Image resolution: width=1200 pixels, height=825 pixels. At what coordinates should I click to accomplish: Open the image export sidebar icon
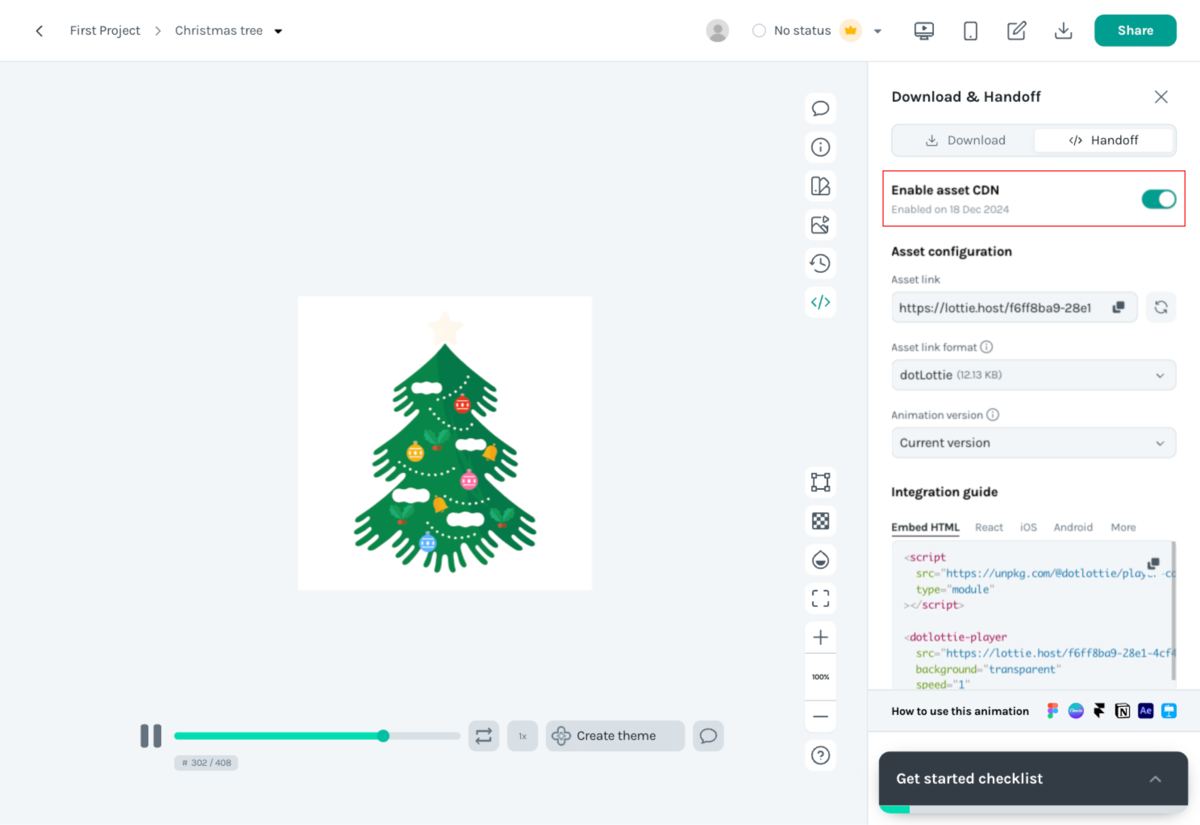click(820, 225)
